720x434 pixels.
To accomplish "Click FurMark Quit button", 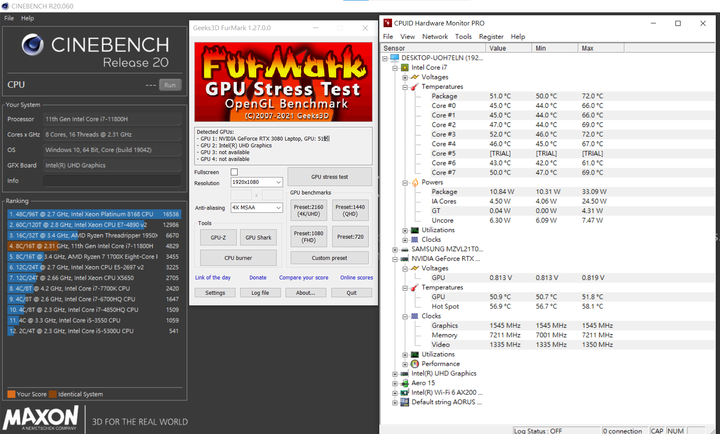I will click(x=351, y=293).
